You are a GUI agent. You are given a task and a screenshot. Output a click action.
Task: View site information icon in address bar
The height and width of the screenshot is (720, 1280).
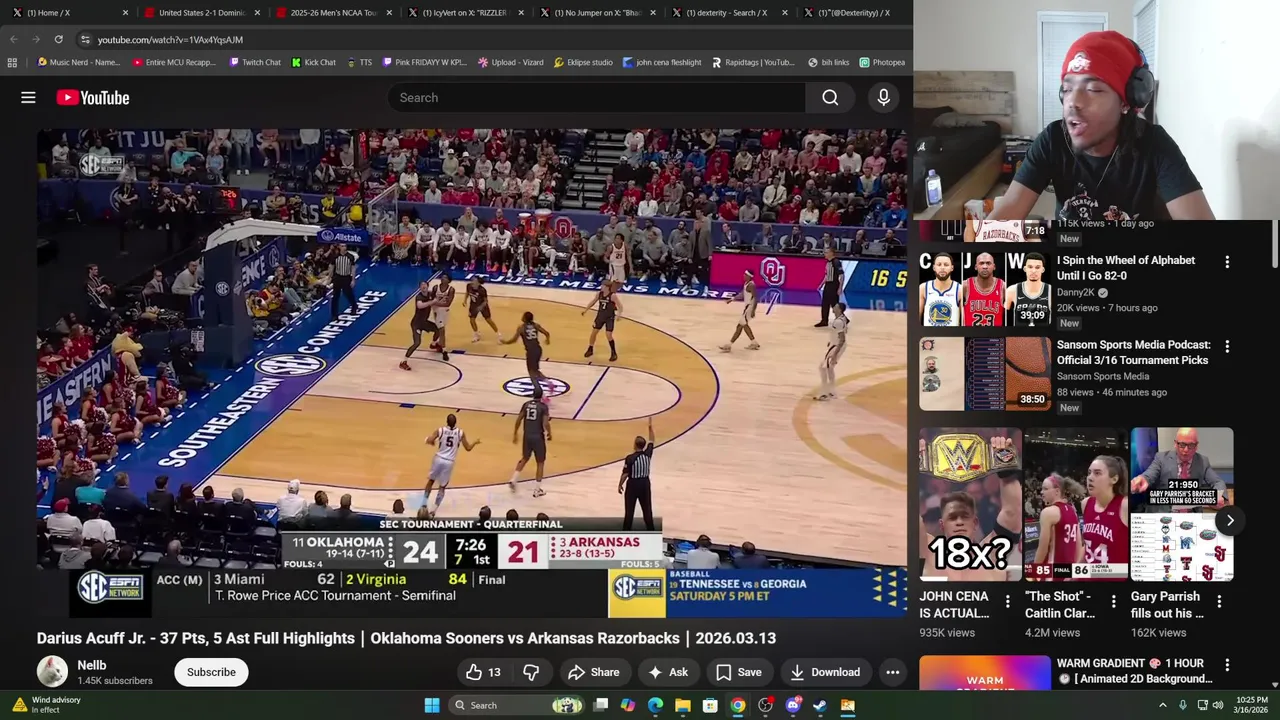tap(85, 39)
